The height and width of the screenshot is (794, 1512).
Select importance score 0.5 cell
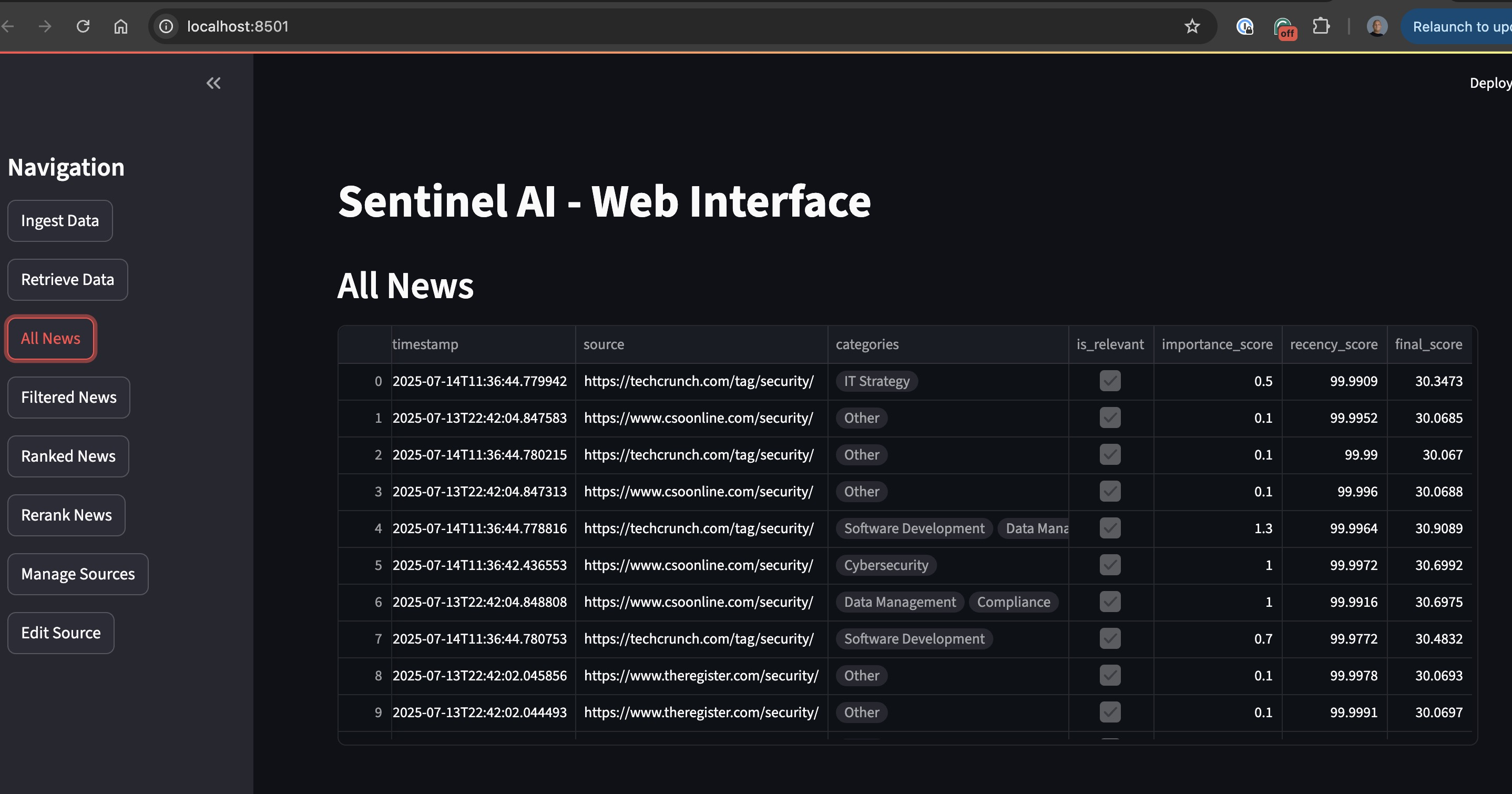pyautogui.click(x=1218, y=381)
